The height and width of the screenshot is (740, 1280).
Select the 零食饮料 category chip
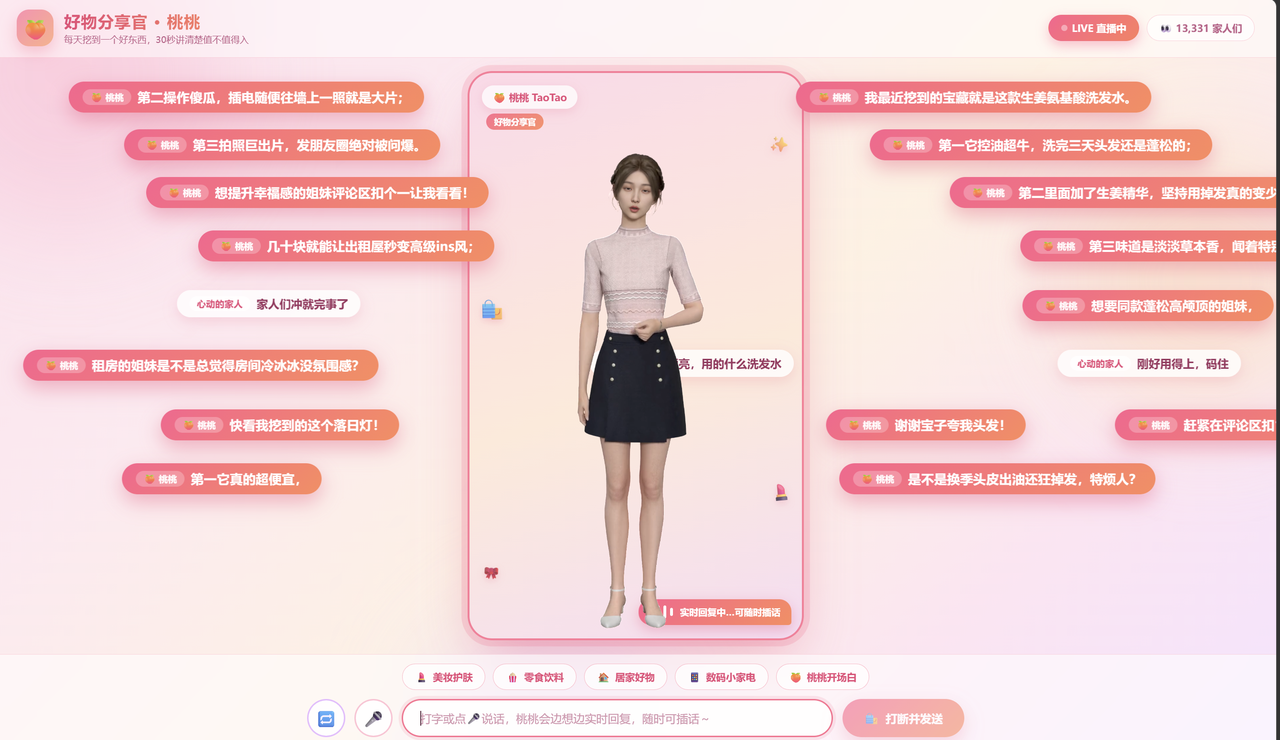[x=535, y=677]
